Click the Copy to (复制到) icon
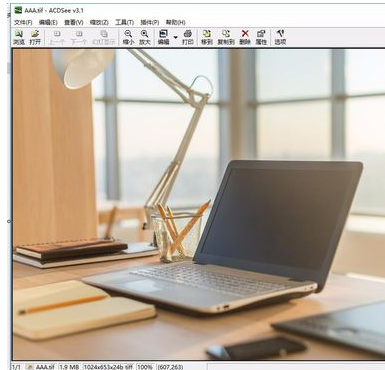 226,37
